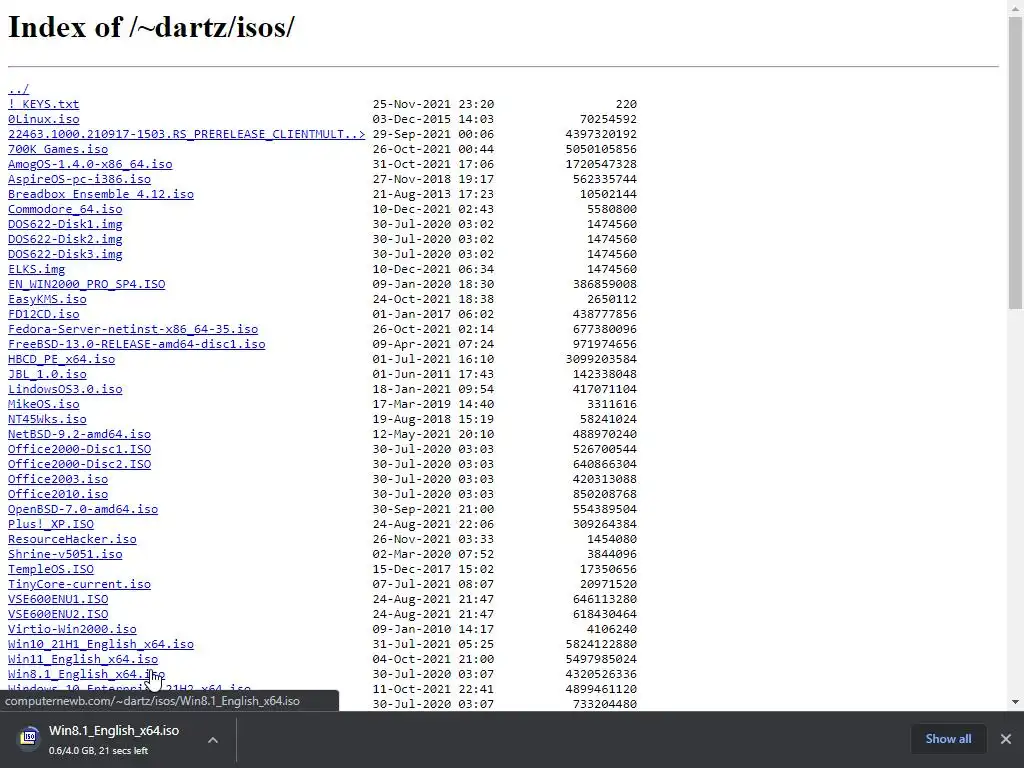This screenshot has height=768, width=1024.
Task: Click NetBSD-9.2-amd64.iso link
Action: (80, 434)
